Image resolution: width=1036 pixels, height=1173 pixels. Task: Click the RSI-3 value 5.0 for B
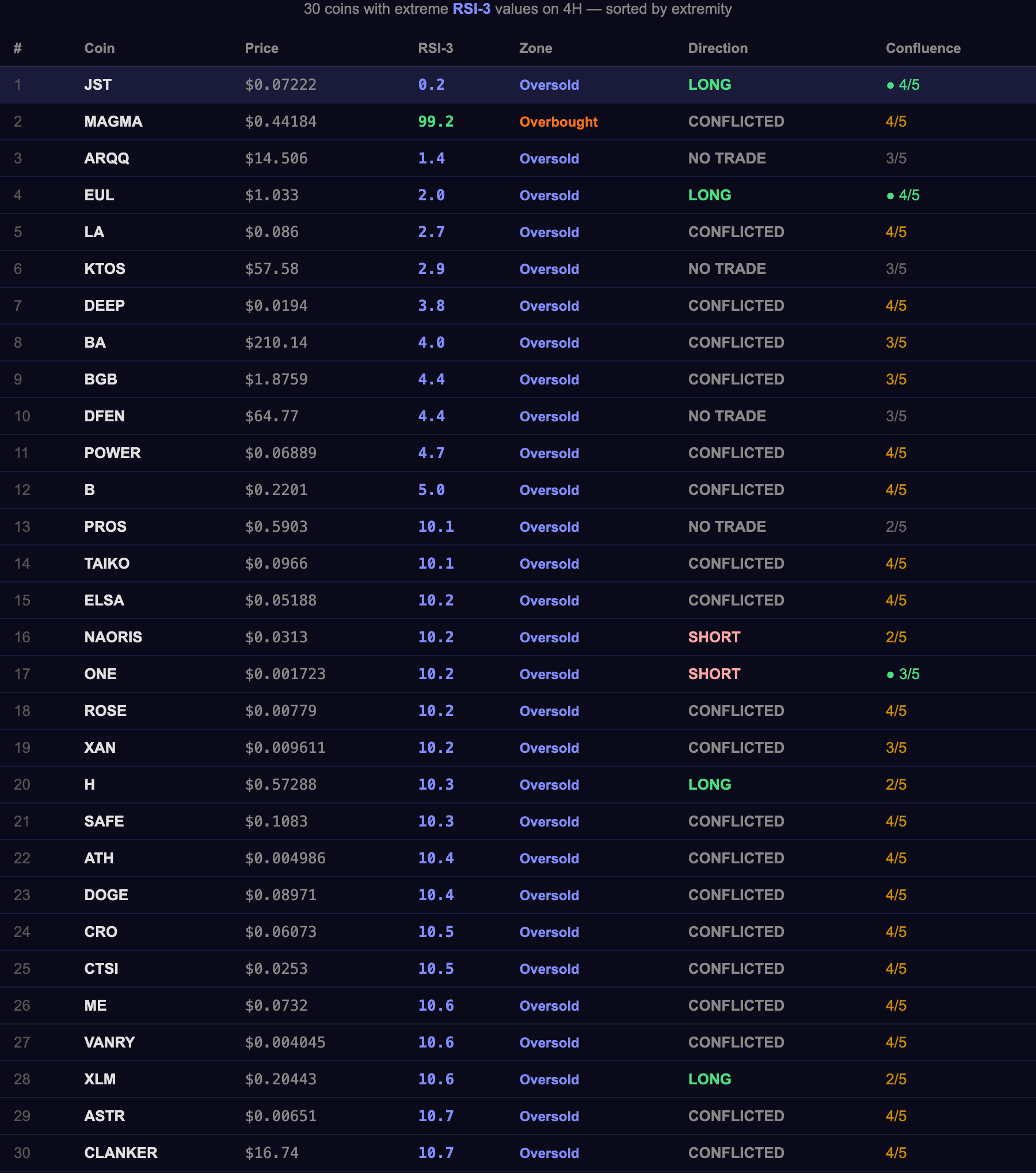pos(431,490)
